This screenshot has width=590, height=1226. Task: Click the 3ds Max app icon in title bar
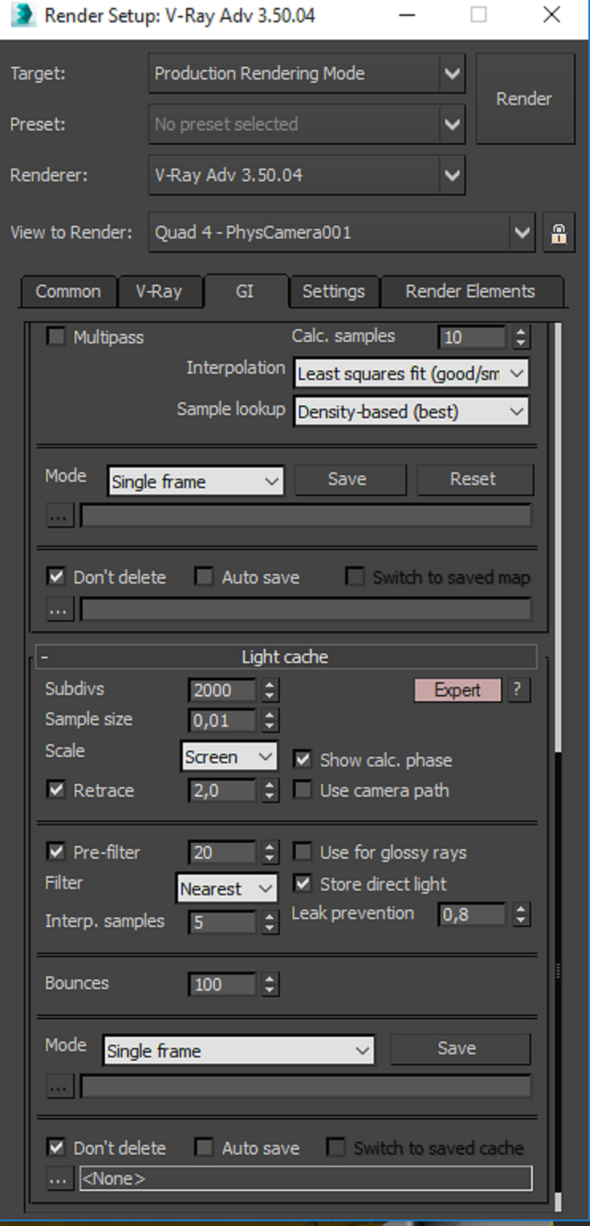pos(22,16)
